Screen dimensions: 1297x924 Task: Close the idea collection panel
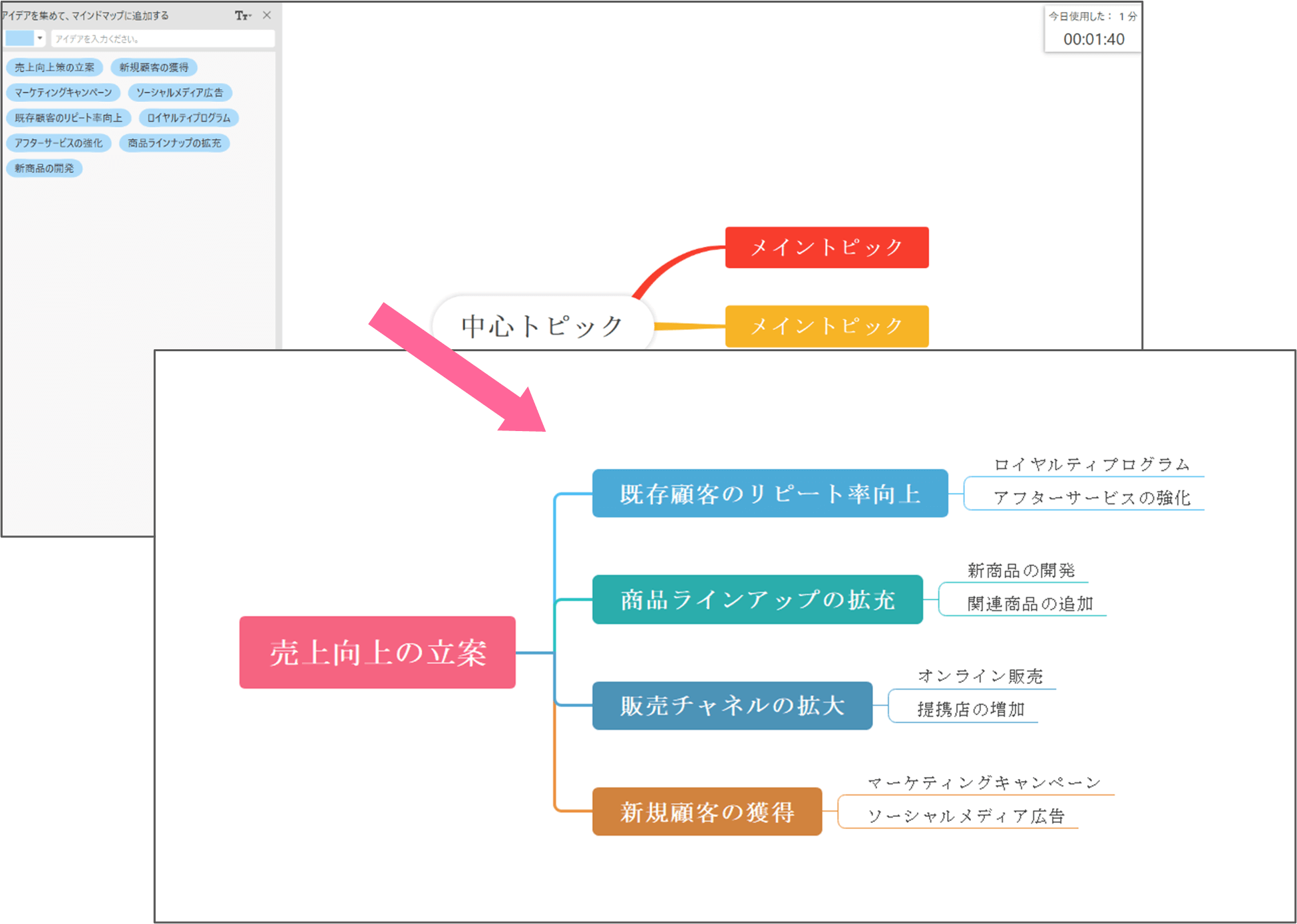(267, 15)
